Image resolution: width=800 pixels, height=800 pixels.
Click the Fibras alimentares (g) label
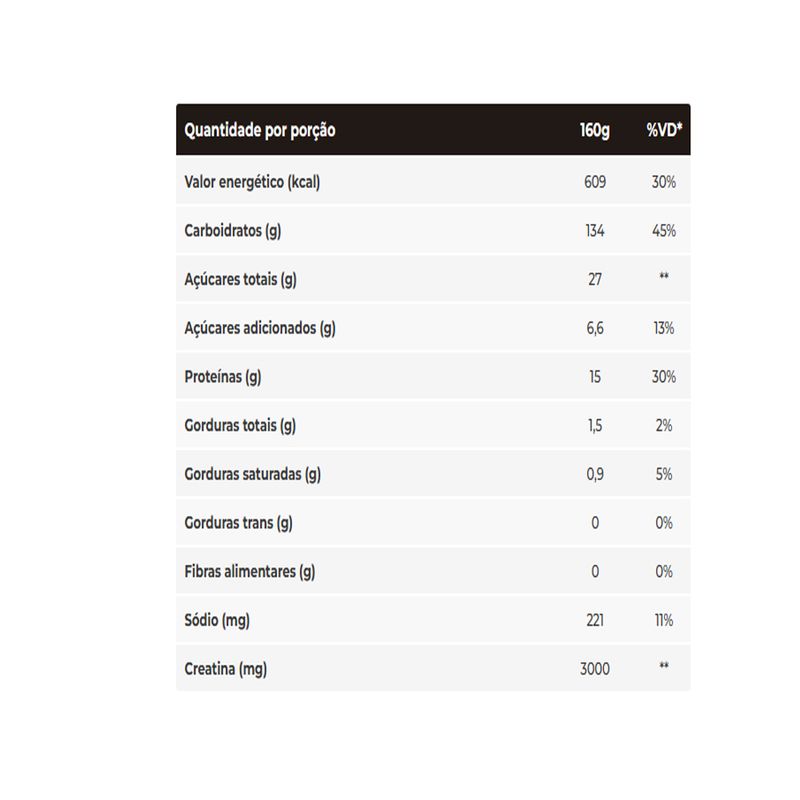click(x=249, y=571)
